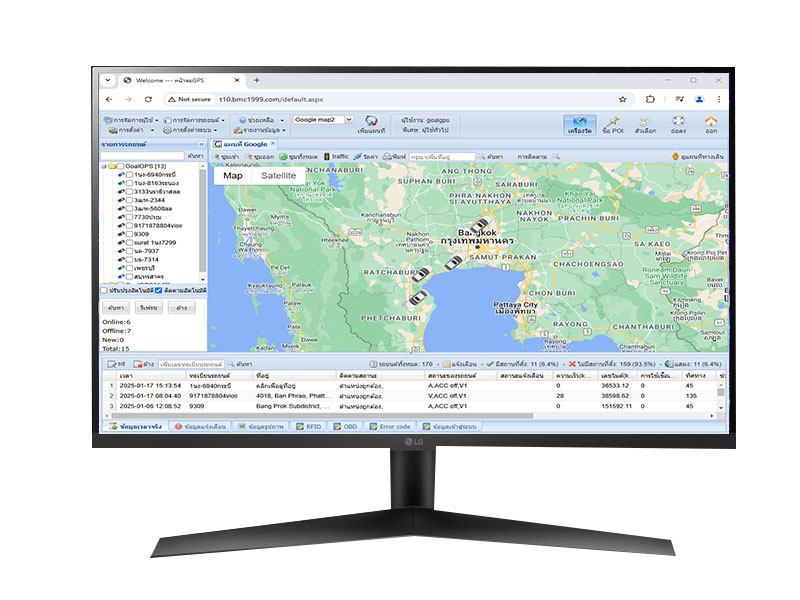The height and width of the screenshot is (600, 800).
Task: Switch to Satellite map view
Action: pos(279,176)
